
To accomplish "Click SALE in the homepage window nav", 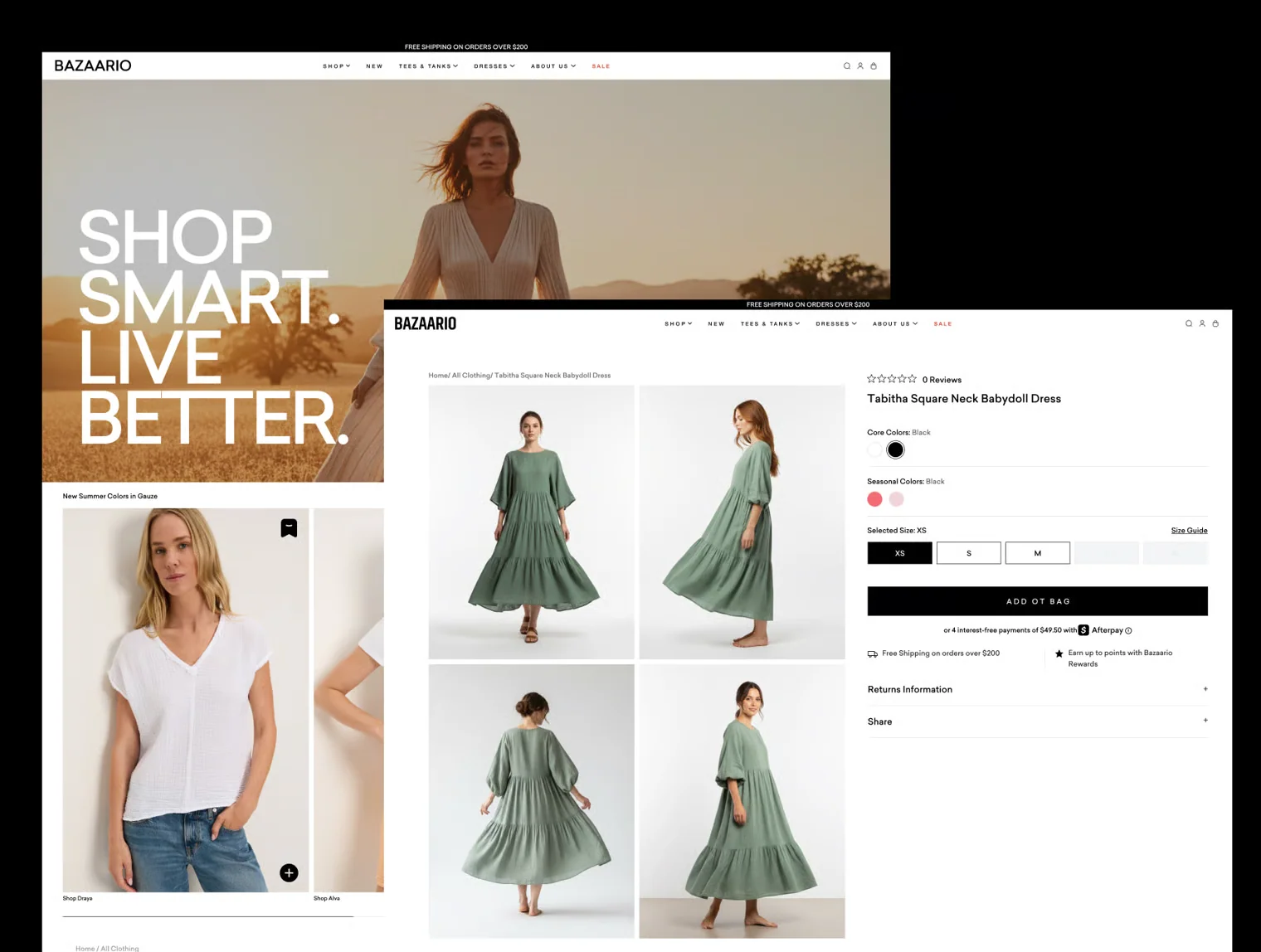I will [601, 66].
